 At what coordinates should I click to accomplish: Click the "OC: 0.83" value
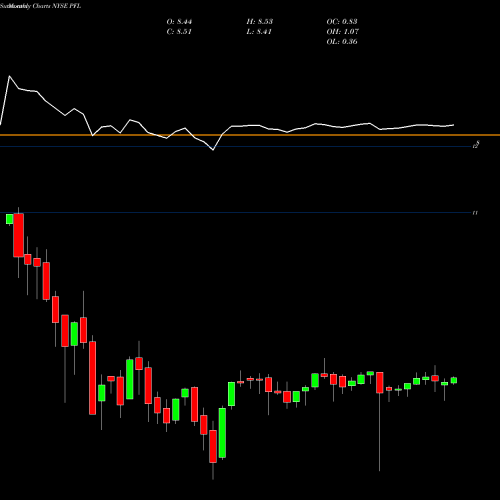pos(342,22)
